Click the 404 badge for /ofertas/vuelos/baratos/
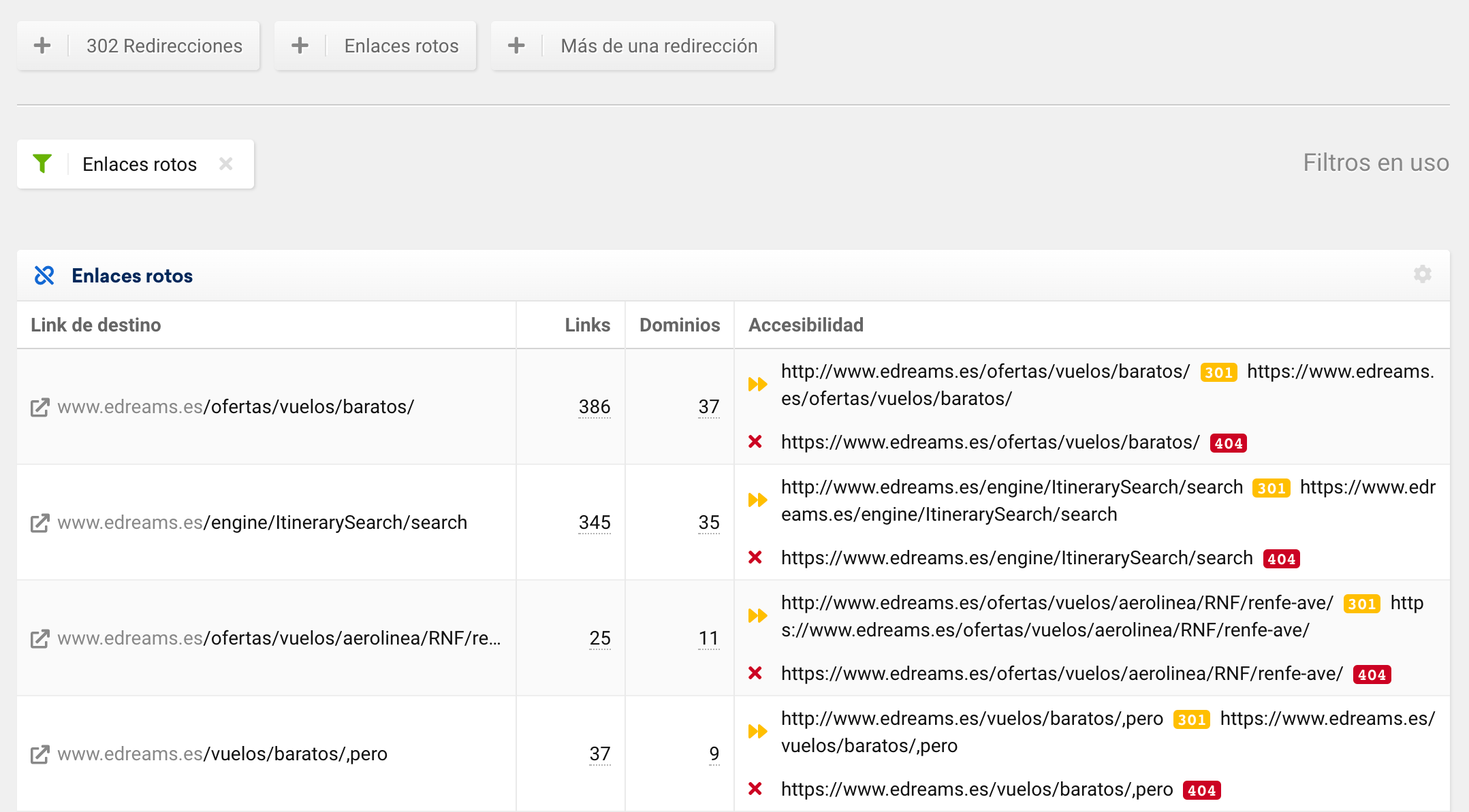1469x812 pixels. (x=1228, y=444)
